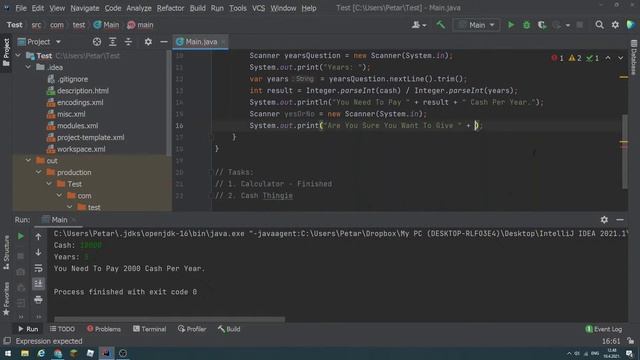Click the line:column 16:61 status indicator

pyautogui.click(x=611, y=341)
